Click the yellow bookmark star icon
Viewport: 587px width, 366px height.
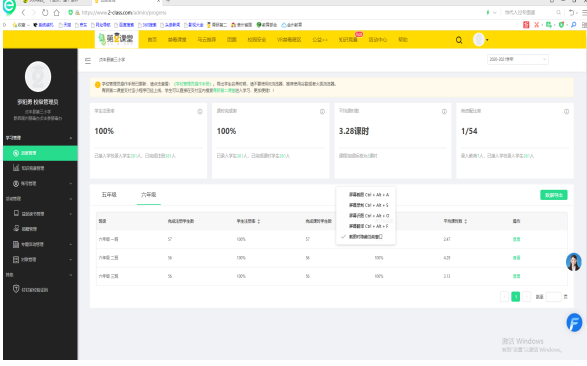[x=15, y=25]
